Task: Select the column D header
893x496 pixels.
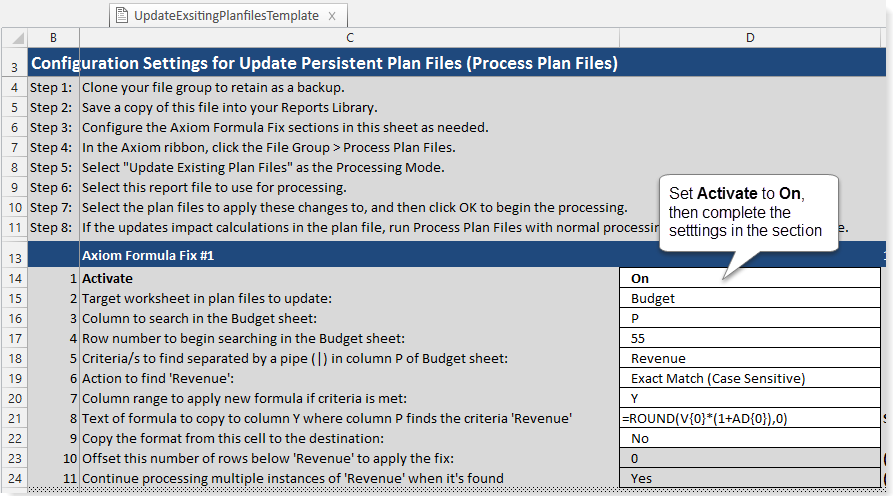Action: pos(750,38)
